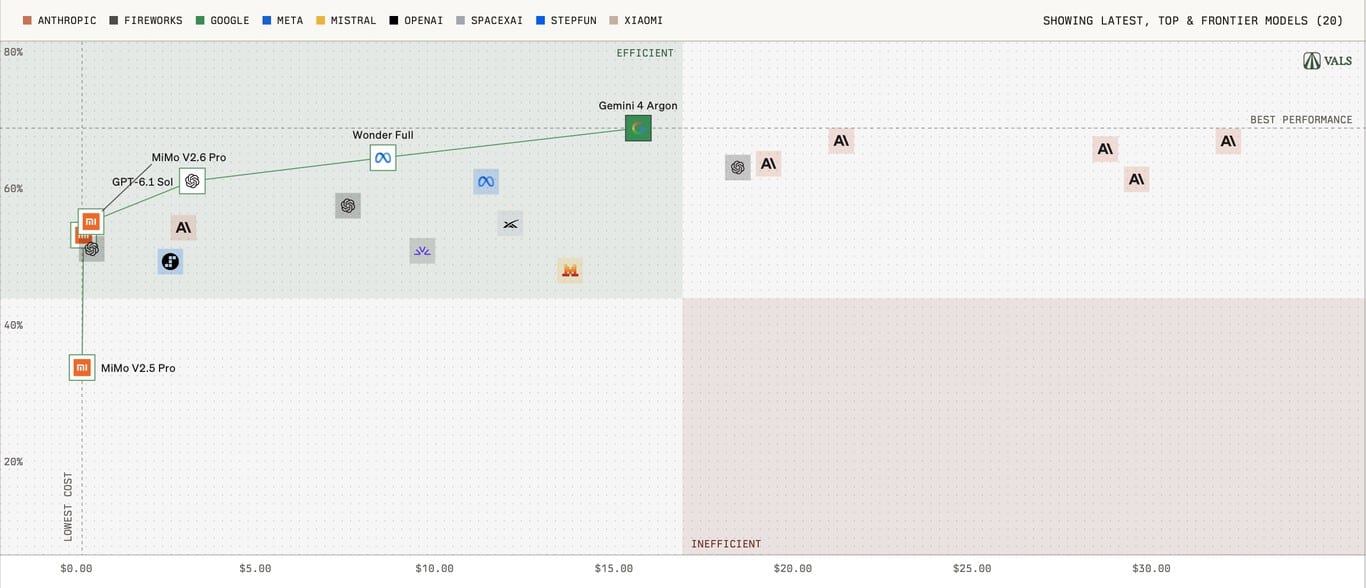This screenshot has height=588, width=1366.
Task: Toggle the Anthropic legend filter
Action: coord(59,20)
